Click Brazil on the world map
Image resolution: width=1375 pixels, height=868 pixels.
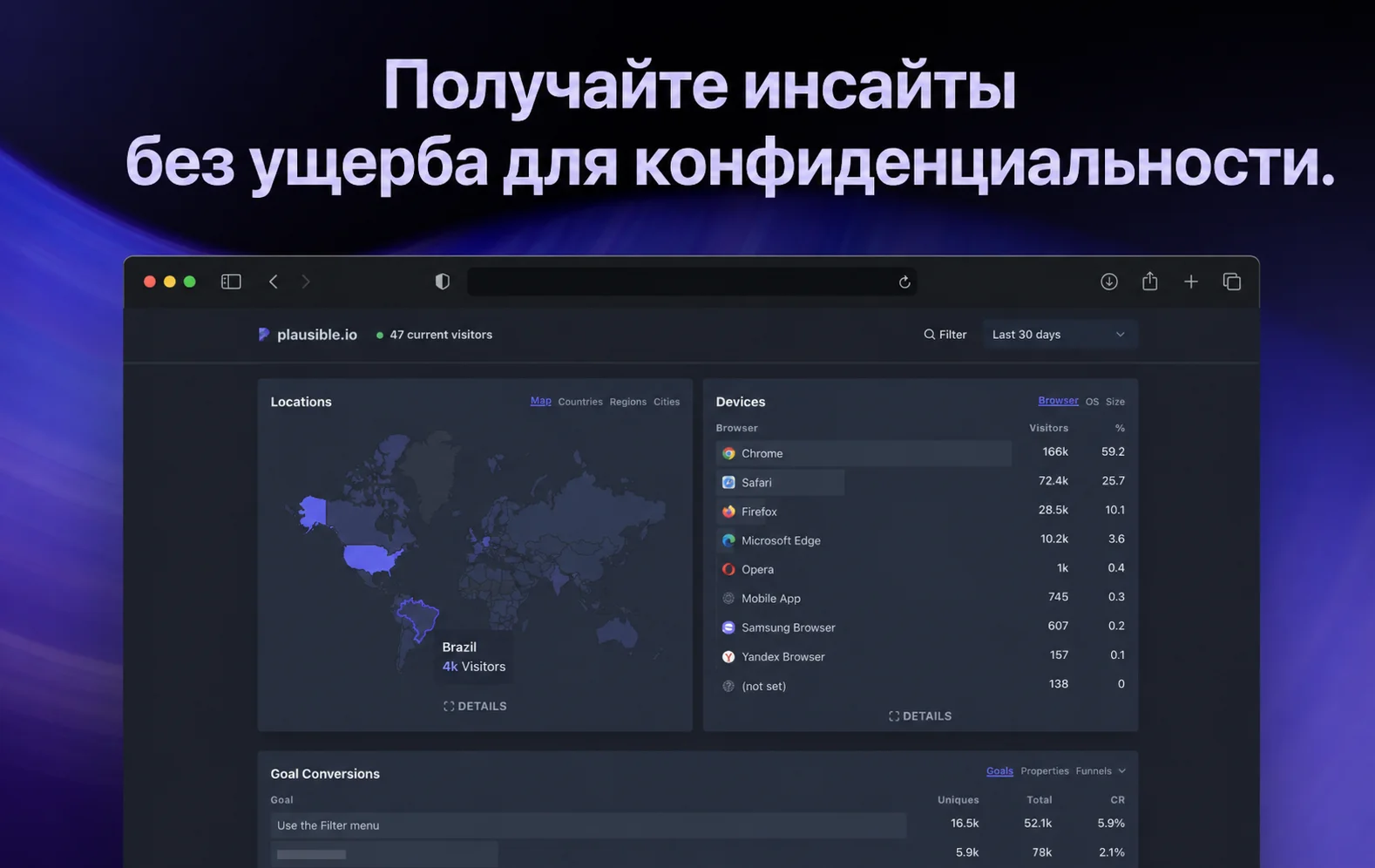point(417,617)
